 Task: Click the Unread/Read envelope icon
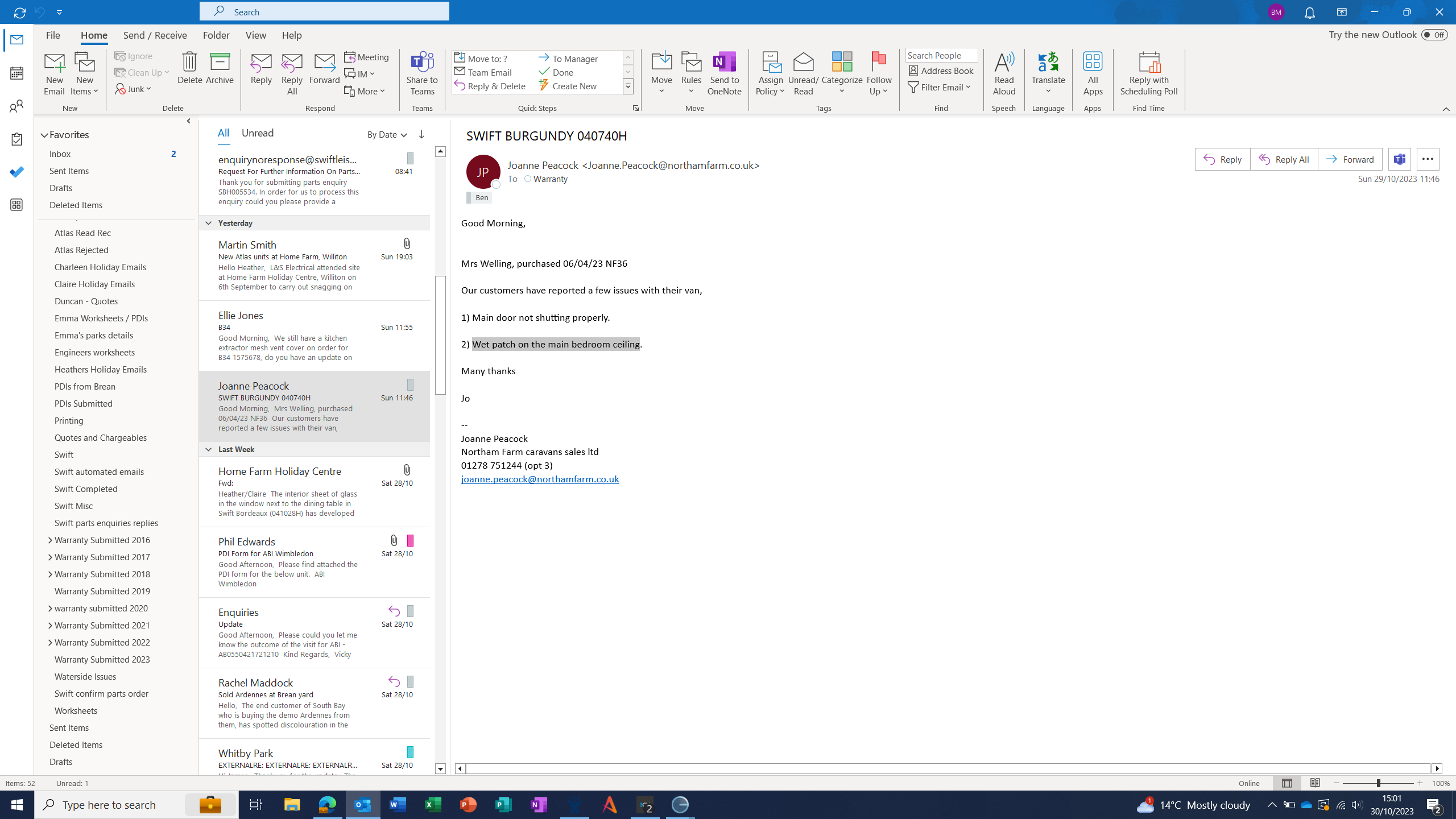(803, 63)
